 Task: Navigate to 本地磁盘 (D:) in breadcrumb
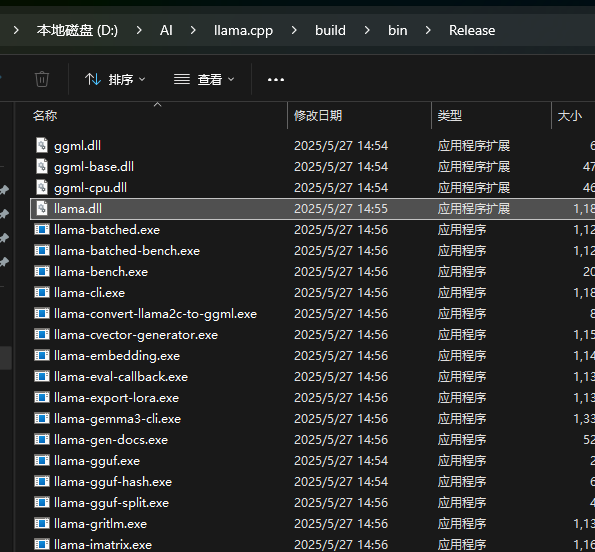pyautogui.click(x=77, y=30)
